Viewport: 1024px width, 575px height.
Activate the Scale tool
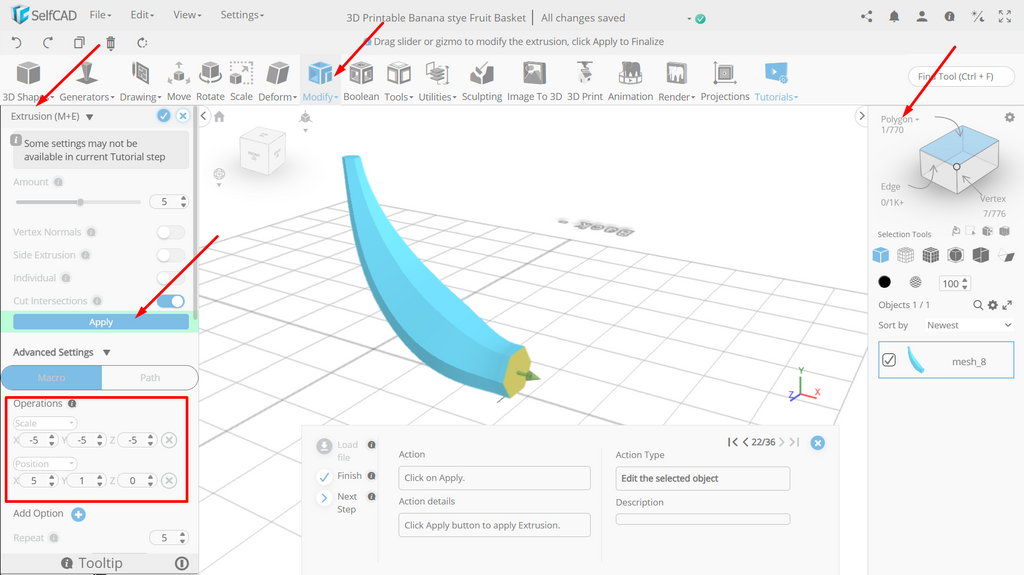click(x=241, y=81)
